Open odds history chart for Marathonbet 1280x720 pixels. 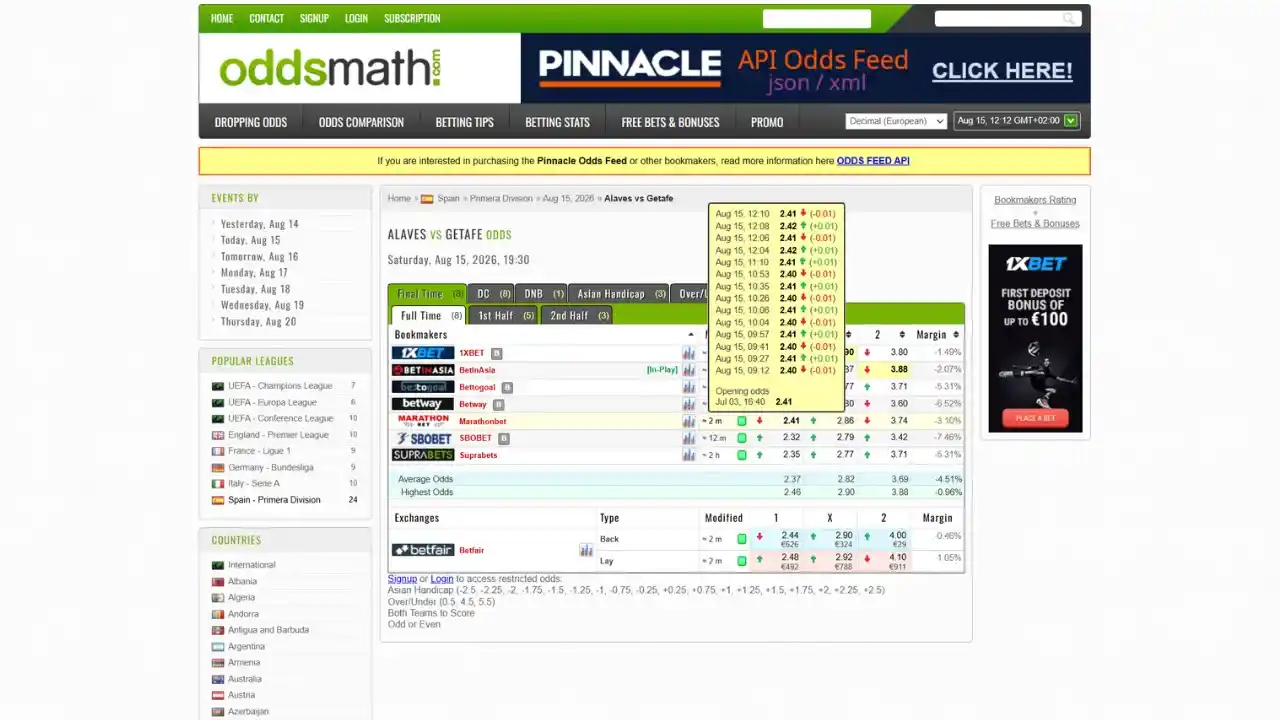click(x=688, y=421)
